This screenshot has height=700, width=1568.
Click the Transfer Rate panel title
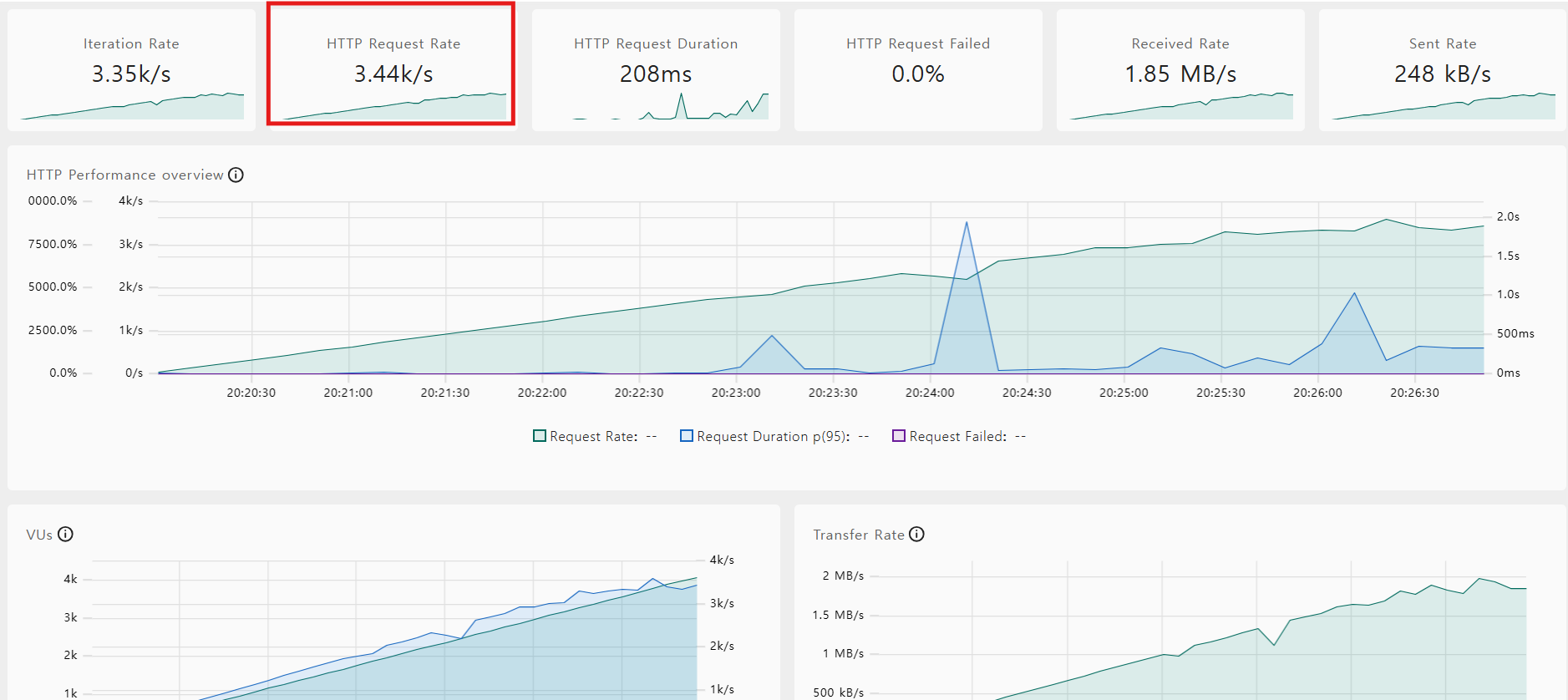pyautogui.click(x=859, y=535)
